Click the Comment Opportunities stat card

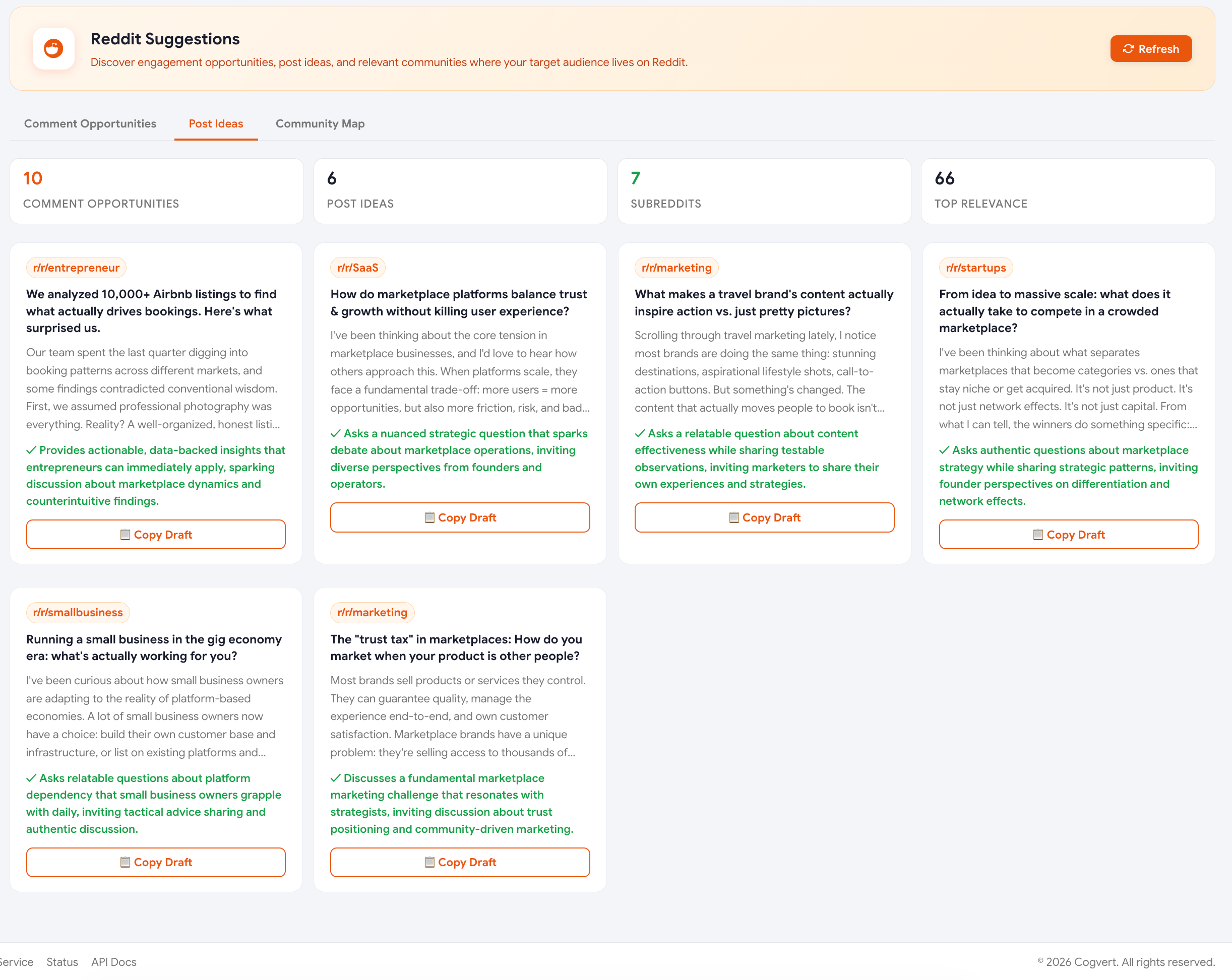point(157,191)
